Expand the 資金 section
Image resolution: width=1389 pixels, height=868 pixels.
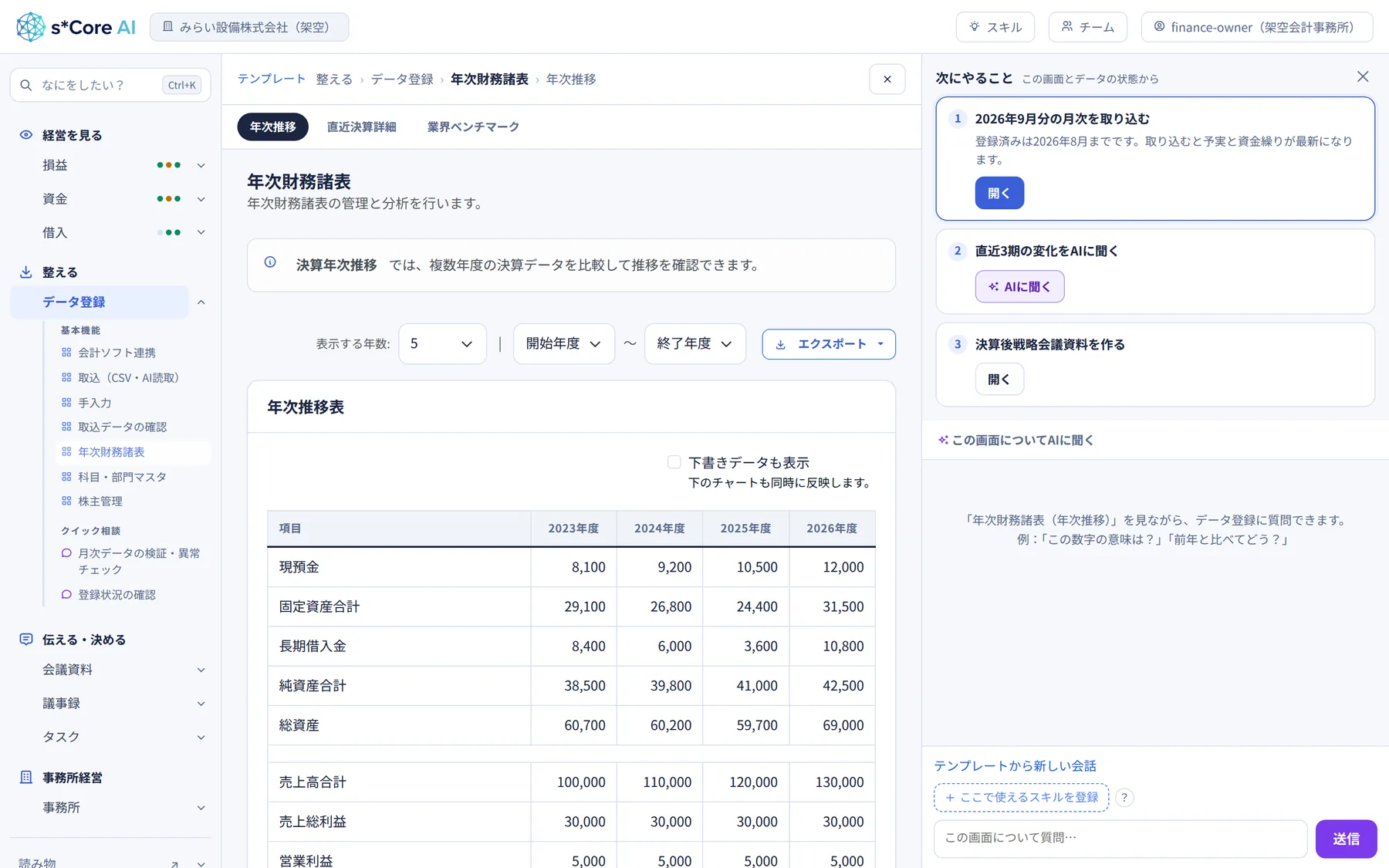201,199
